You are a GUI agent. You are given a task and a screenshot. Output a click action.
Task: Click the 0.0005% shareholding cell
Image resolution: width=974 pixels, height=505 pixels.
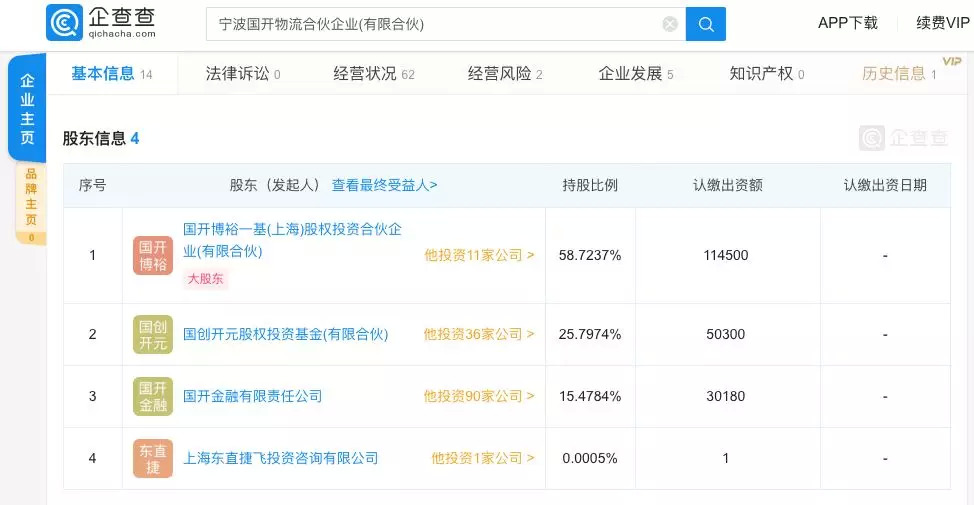coord(590,458)
